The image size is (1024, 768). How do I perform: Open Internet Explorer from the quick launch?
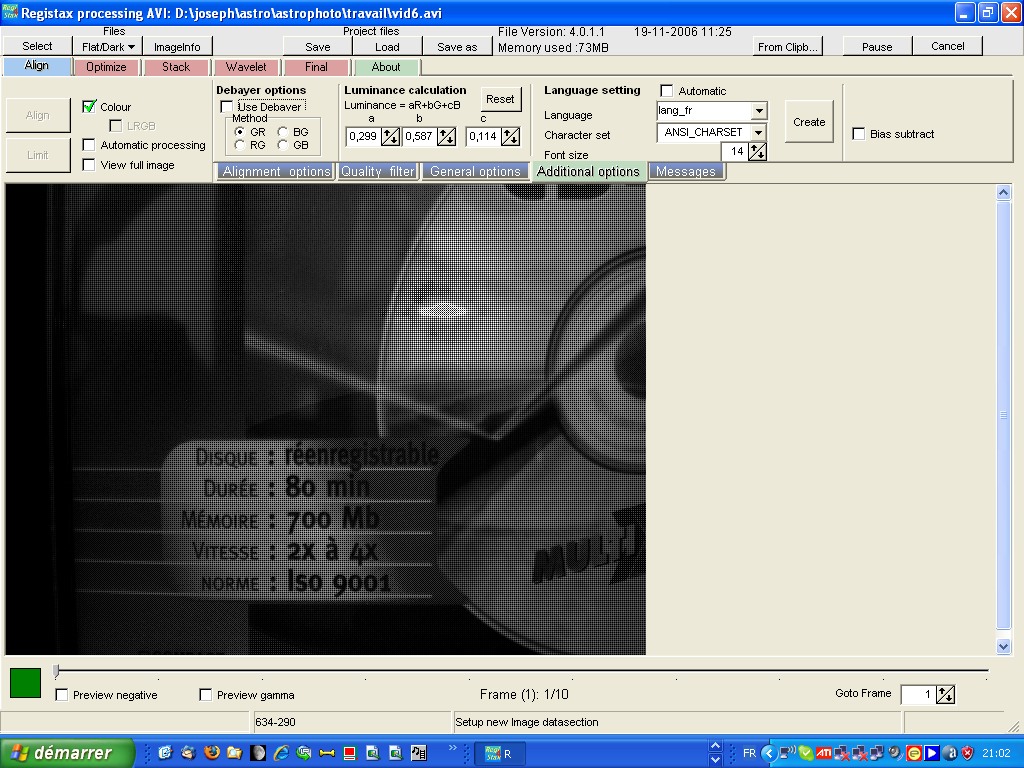coord(281,753)
